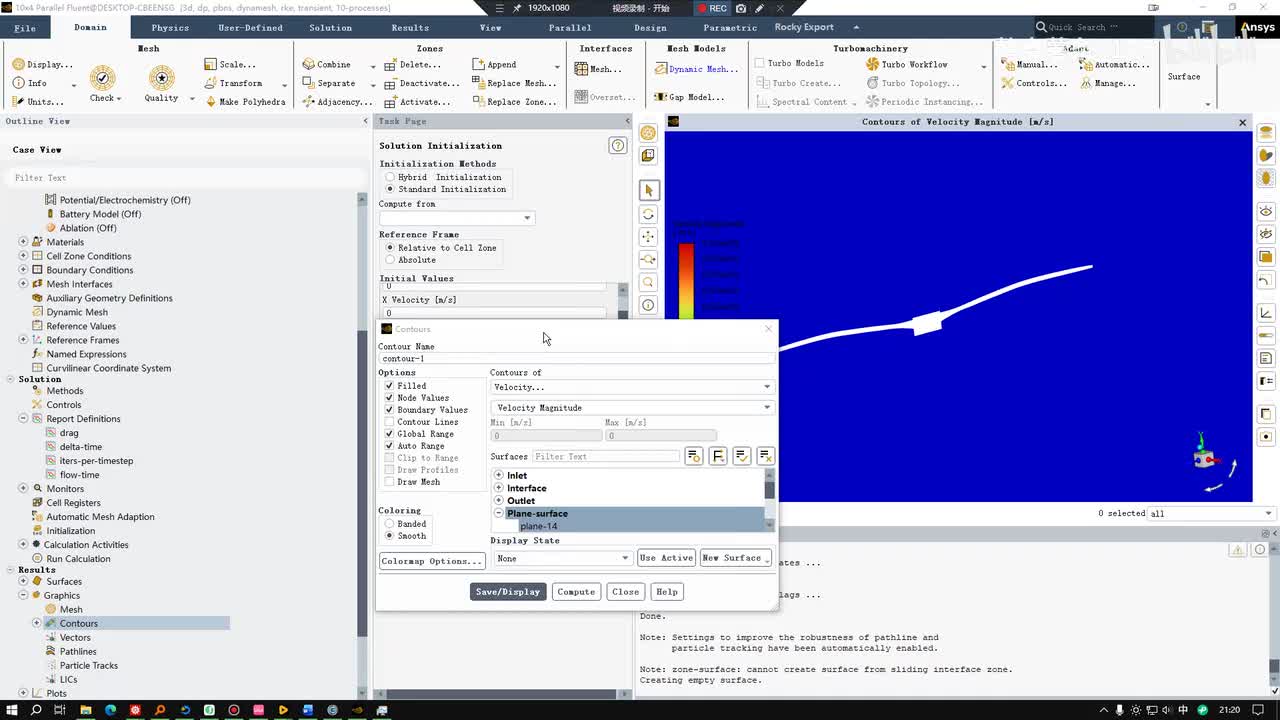
Task: Open the Turbo Workflow tool
Action: click(907, 64)
